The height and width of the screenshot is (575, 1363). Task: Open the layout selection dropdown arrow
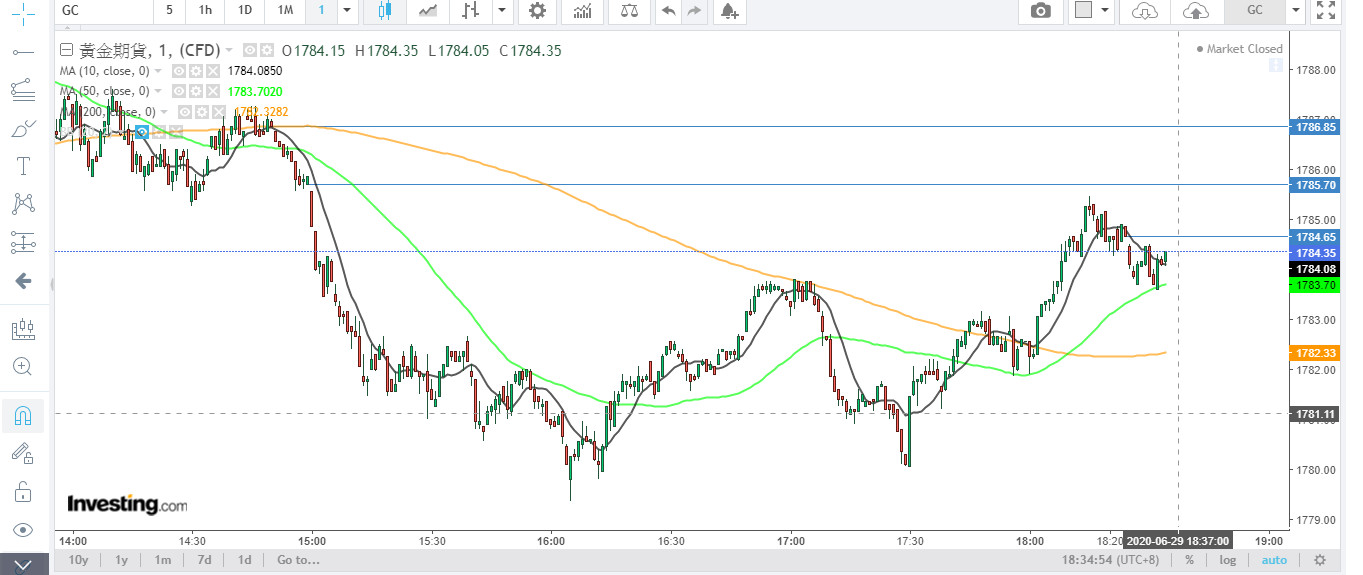click(x=1105, y=11)
